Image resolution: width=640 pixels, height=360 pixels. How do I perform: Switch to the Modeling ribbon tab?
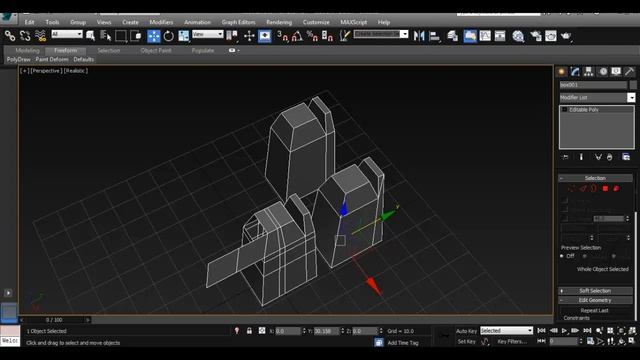tap(27, 51)
